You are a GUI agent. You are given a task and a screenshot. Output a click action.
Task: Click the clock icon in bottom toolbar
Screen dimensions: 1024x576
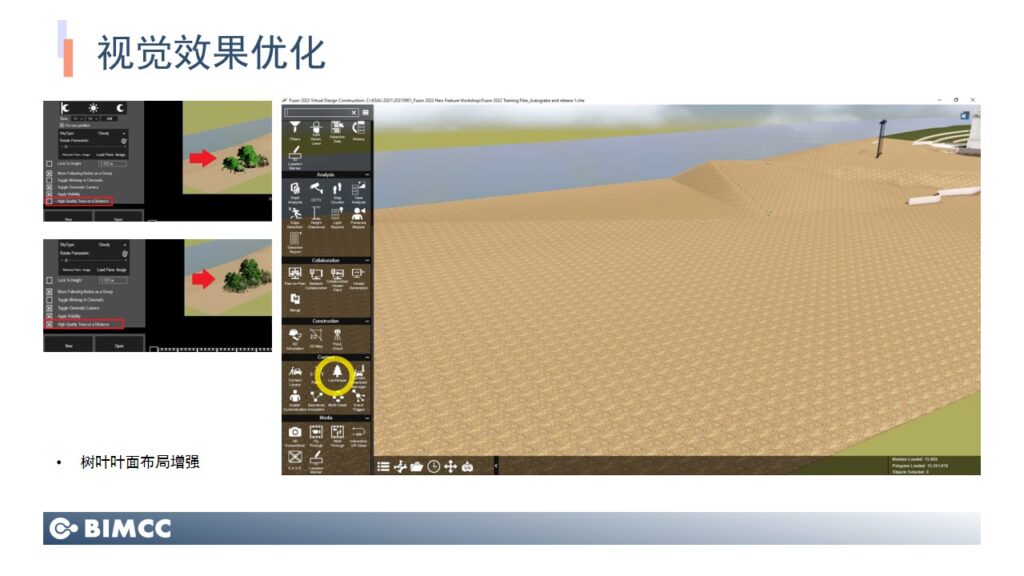click(x=434, y=466)
